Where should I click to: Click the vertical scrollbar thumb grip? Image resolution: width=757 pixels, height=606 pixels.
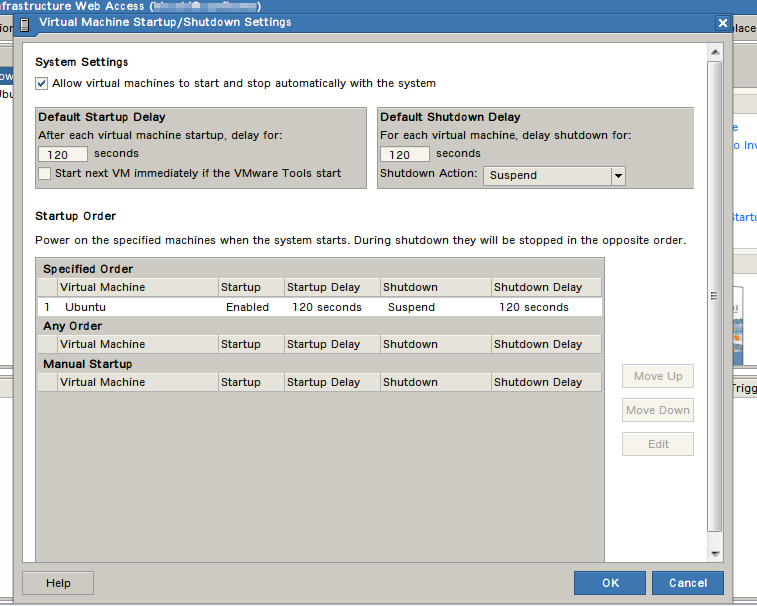point(714,296)
